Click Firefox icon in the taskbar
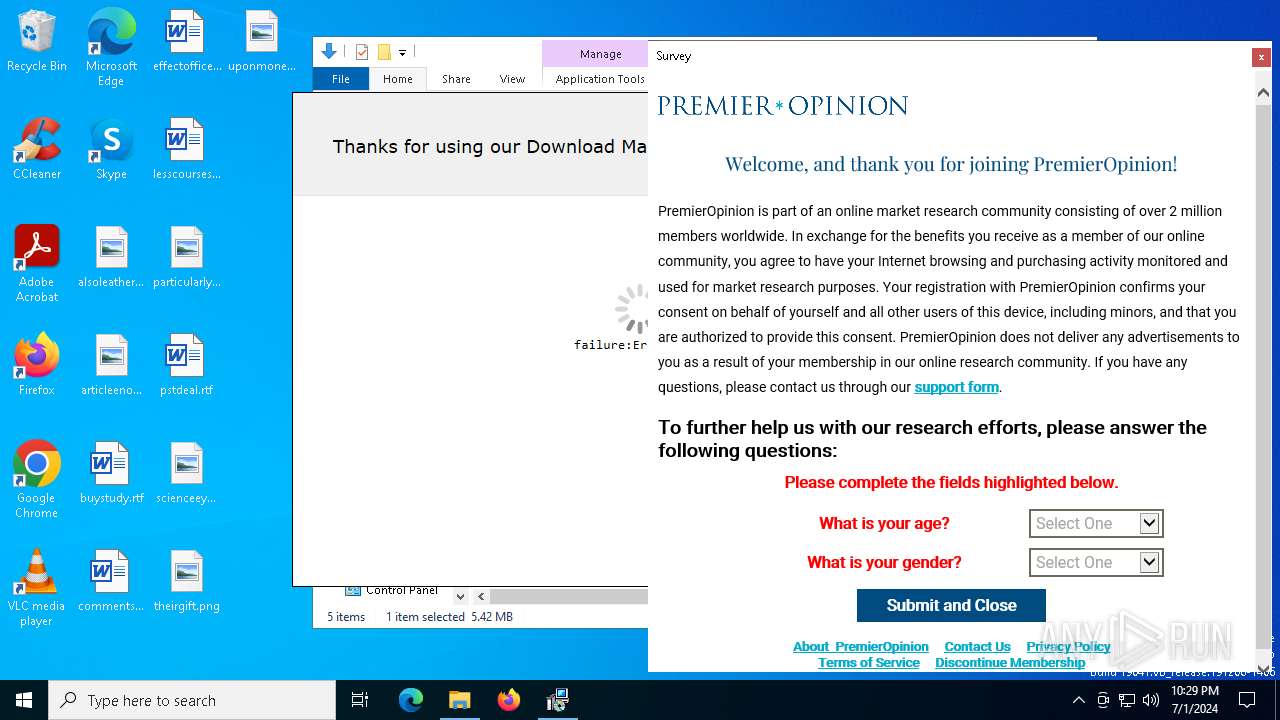 coord(509,700)
